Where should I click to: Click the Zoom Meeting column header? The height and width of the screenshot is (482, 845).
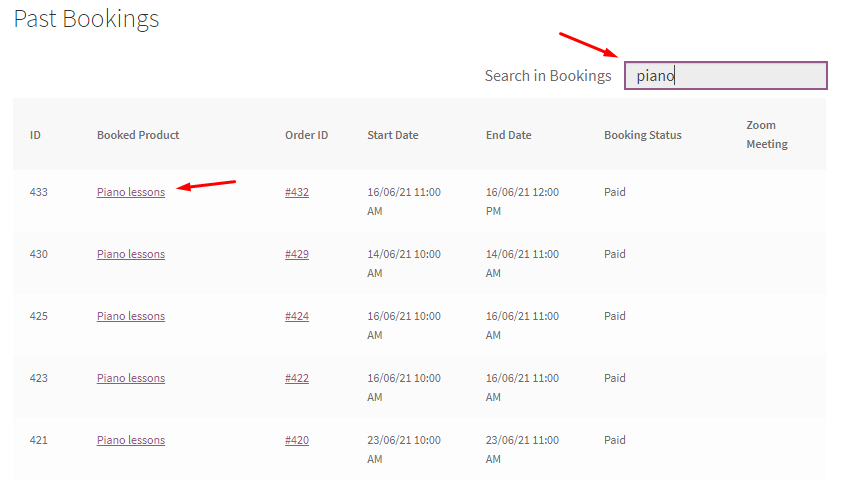point(767,134)
